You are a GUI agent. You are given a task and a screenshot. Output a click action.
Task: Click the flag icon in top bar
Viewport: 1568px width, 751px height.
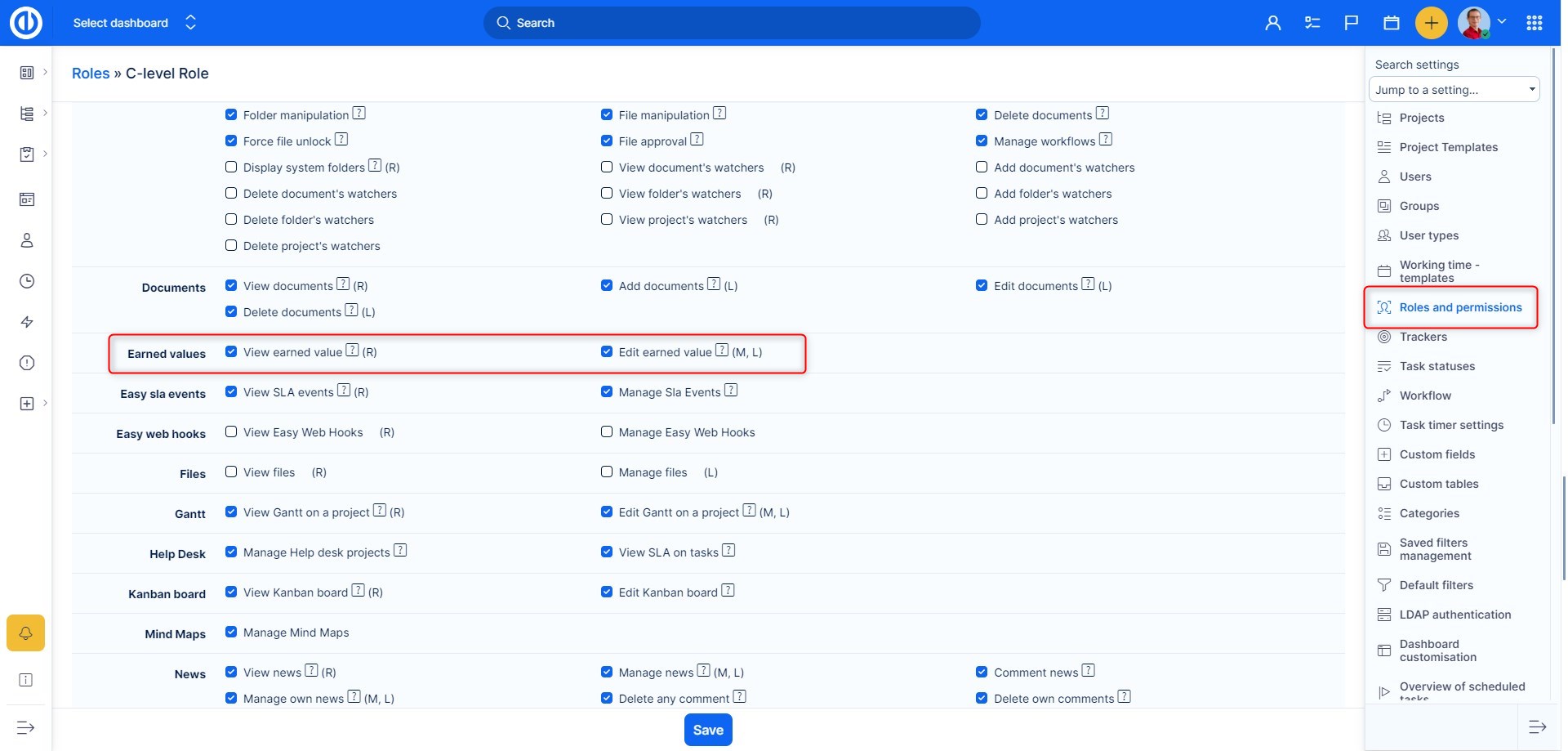pos(1352,23)
